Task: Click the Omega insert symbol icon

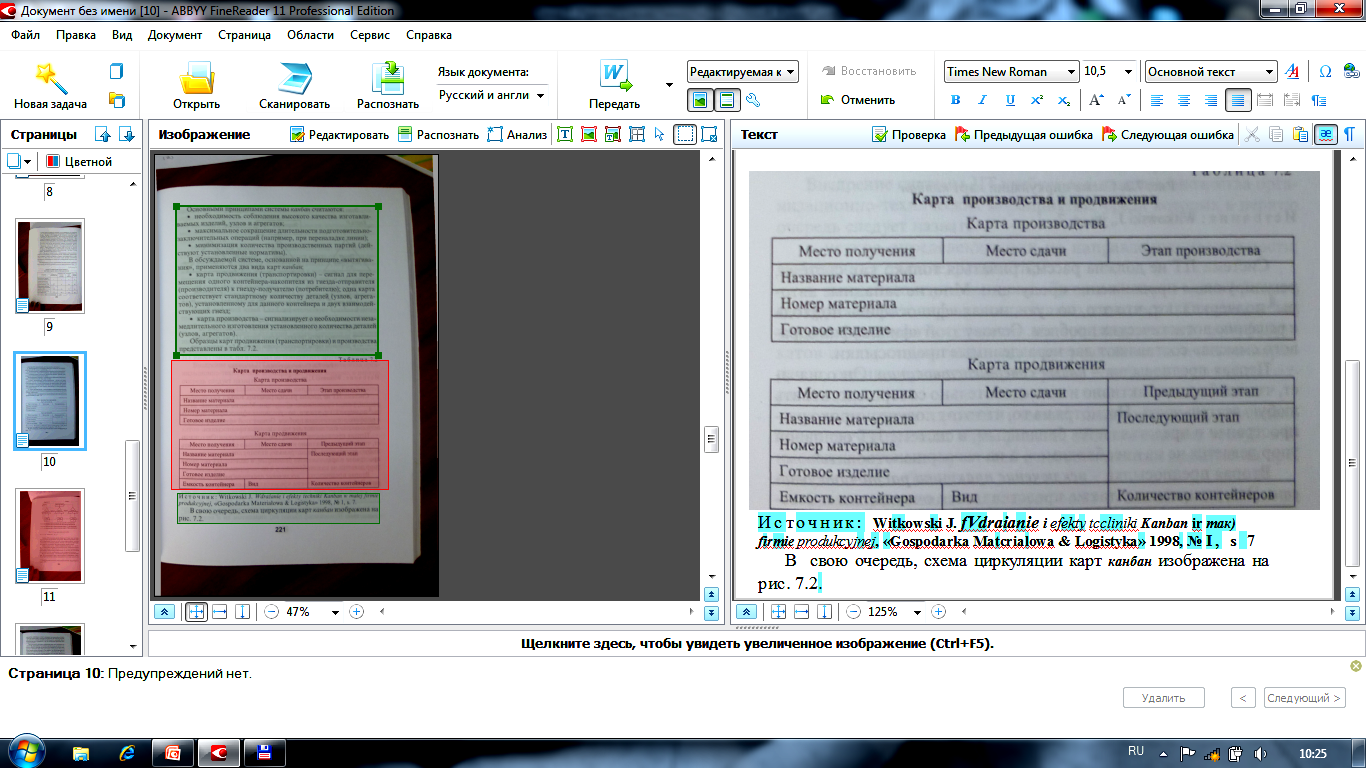Action: (x=1326, y=72)
